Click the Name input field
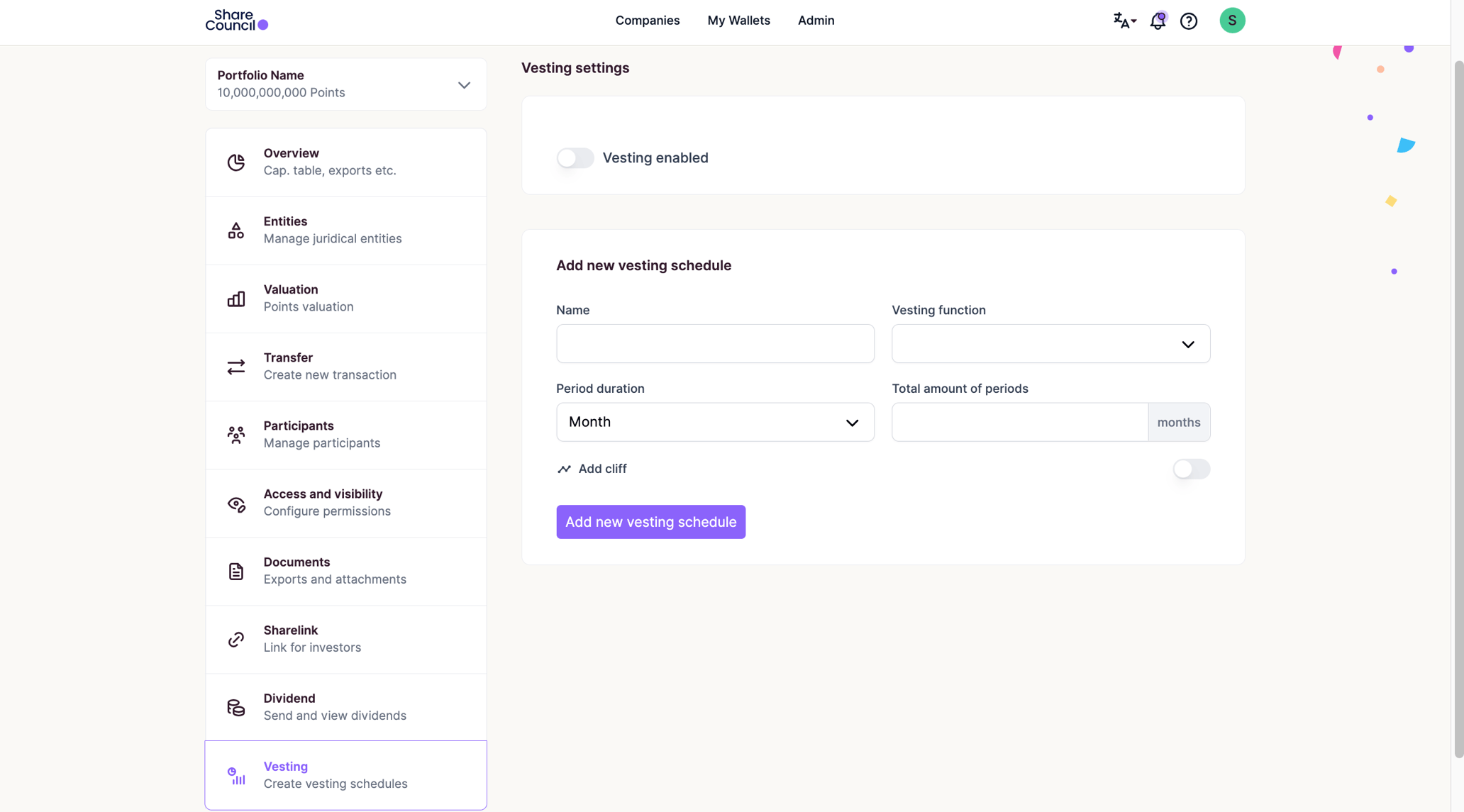 click(714, 344)
